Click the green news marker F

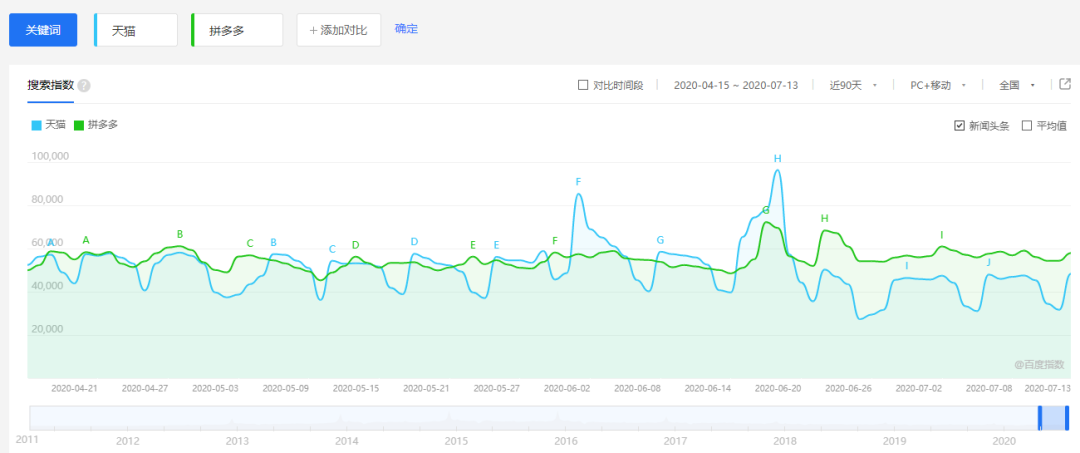point(554,241)
